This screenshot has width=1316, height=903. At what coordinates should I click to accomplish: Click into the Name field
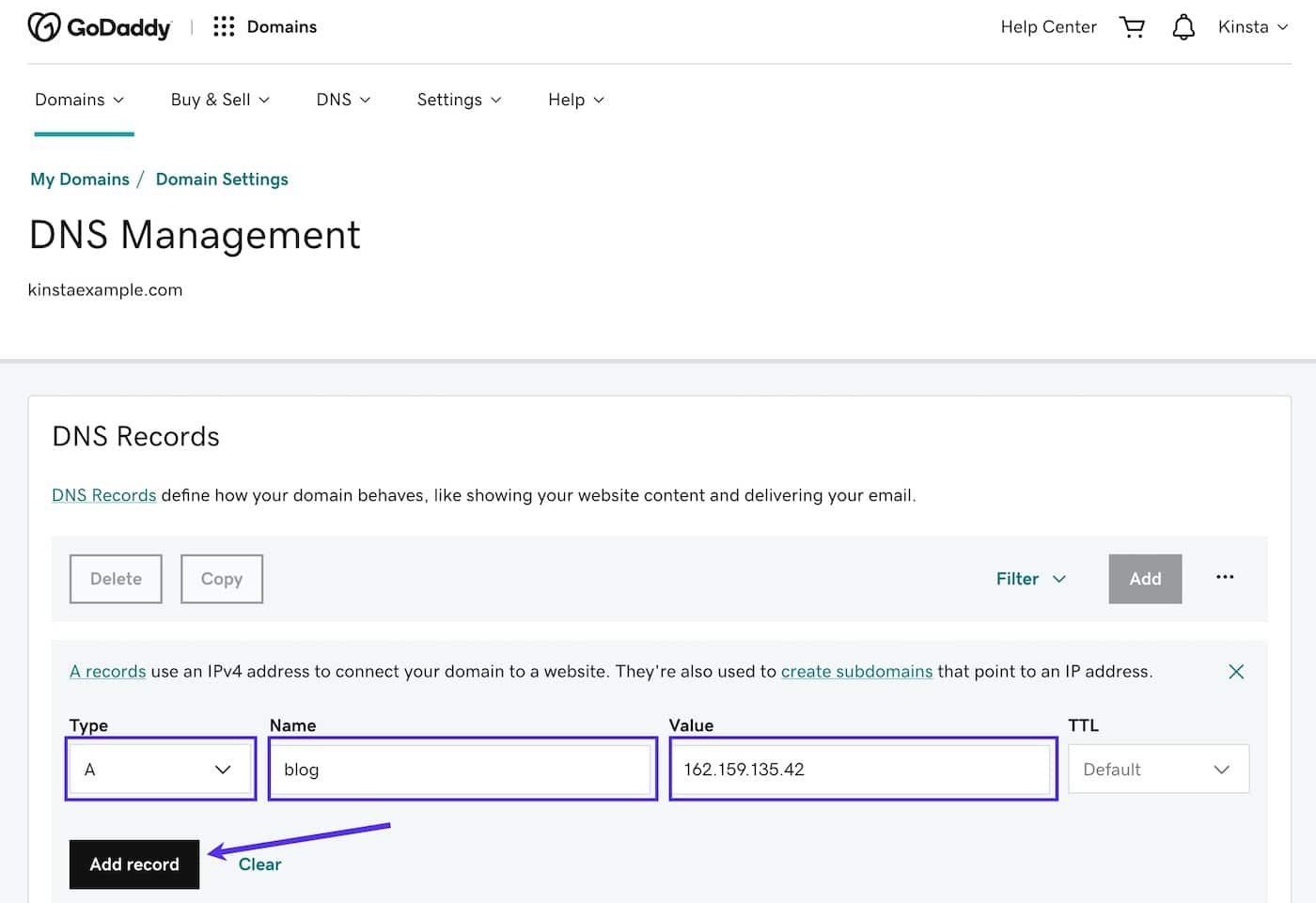tap(462, 769)
